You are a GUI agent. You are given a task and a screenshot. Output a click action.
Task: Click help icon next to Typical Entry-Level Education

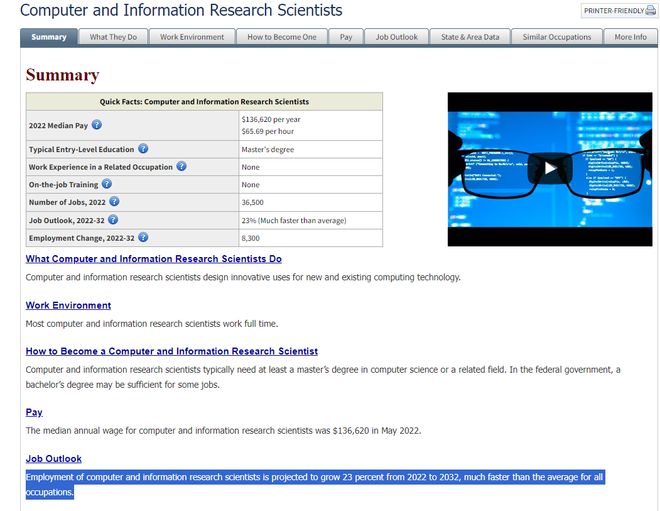pos(143,149)
